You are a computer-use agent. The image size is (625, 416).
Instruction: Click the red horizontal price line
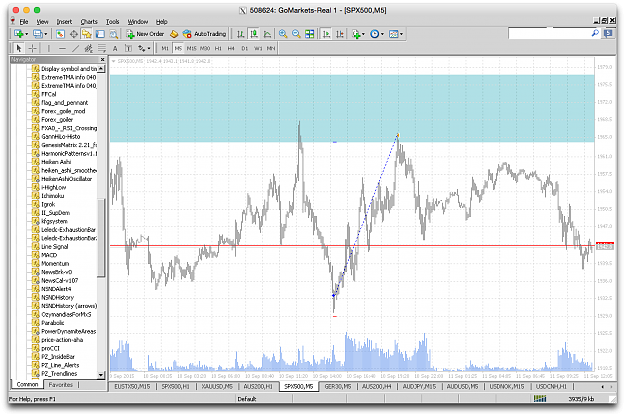pyautogui.click(x=352, y=246)
